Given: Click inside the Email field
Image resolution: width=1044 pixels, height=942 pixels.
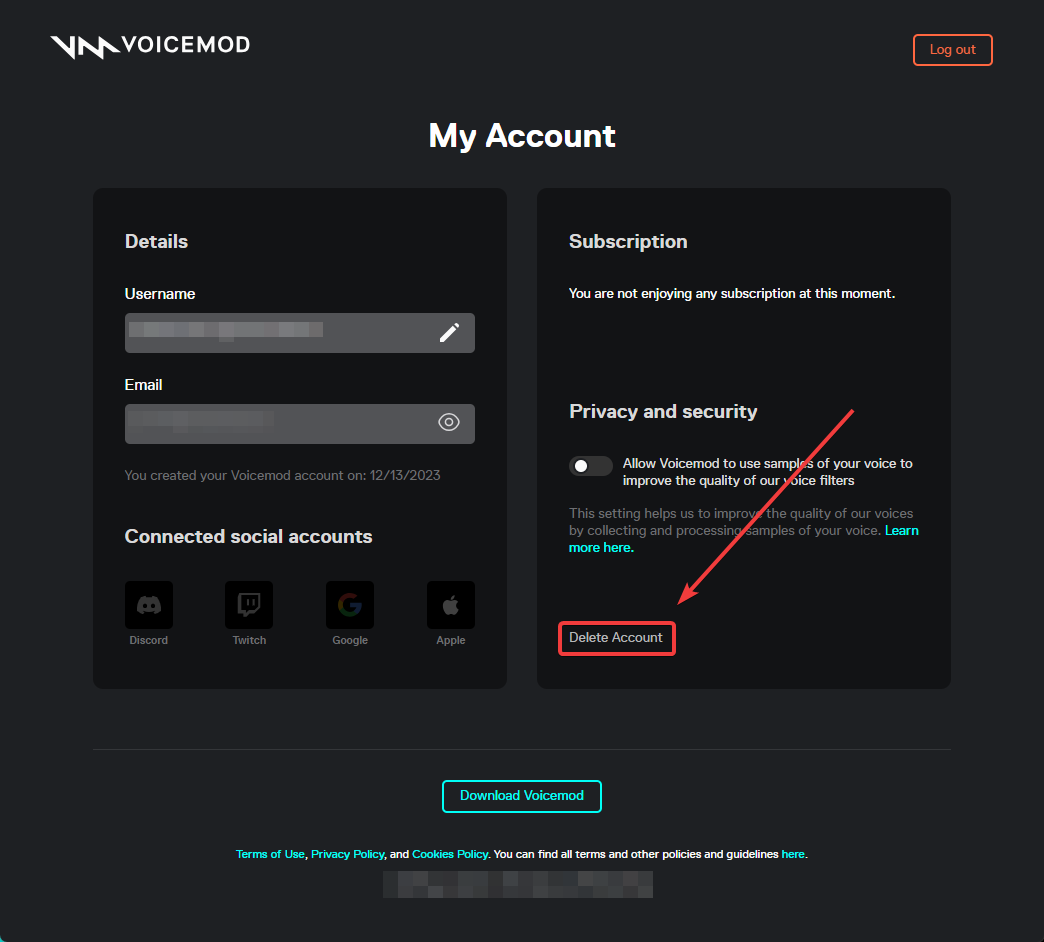Looking at the screenshot, I should click(x=300, y=423).
